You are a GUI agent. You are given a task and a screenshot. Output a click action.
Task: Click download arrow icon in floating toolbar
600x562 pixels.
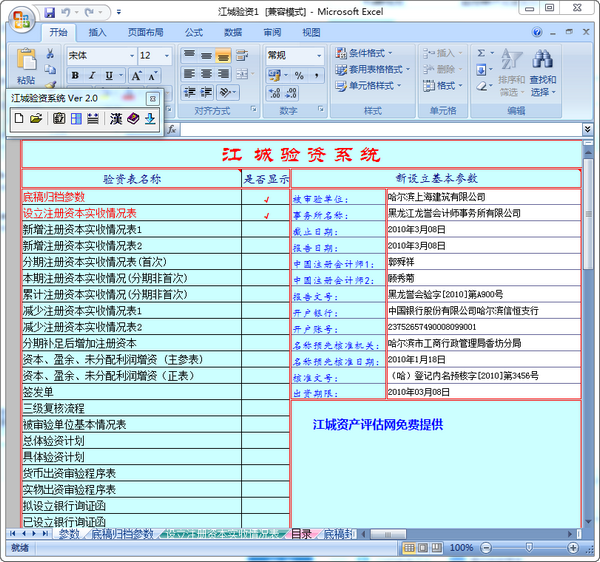click(x=150, y=119)
